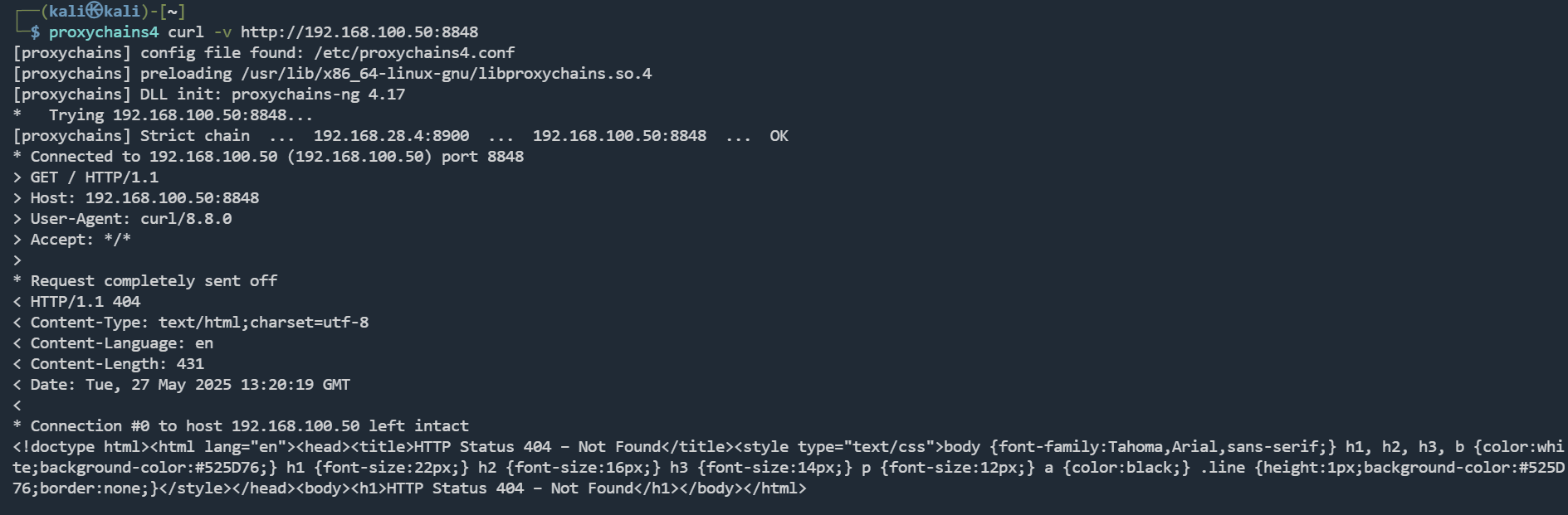The height and width of the screenshot is (515, 1568).
Task: Click the proxy address 192.168.28.4:8900
Action: (x=391, y=136)
